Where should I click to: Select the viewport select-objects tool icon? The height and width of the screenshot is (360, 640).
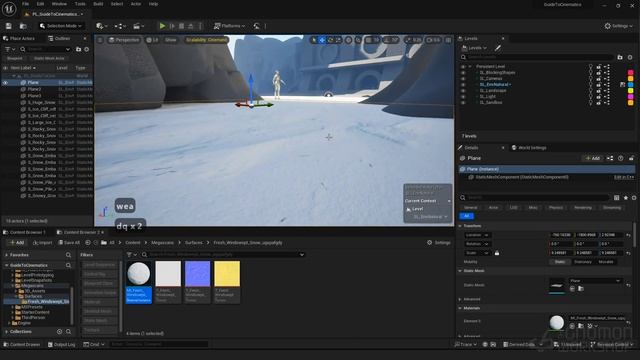coord(313,40)
